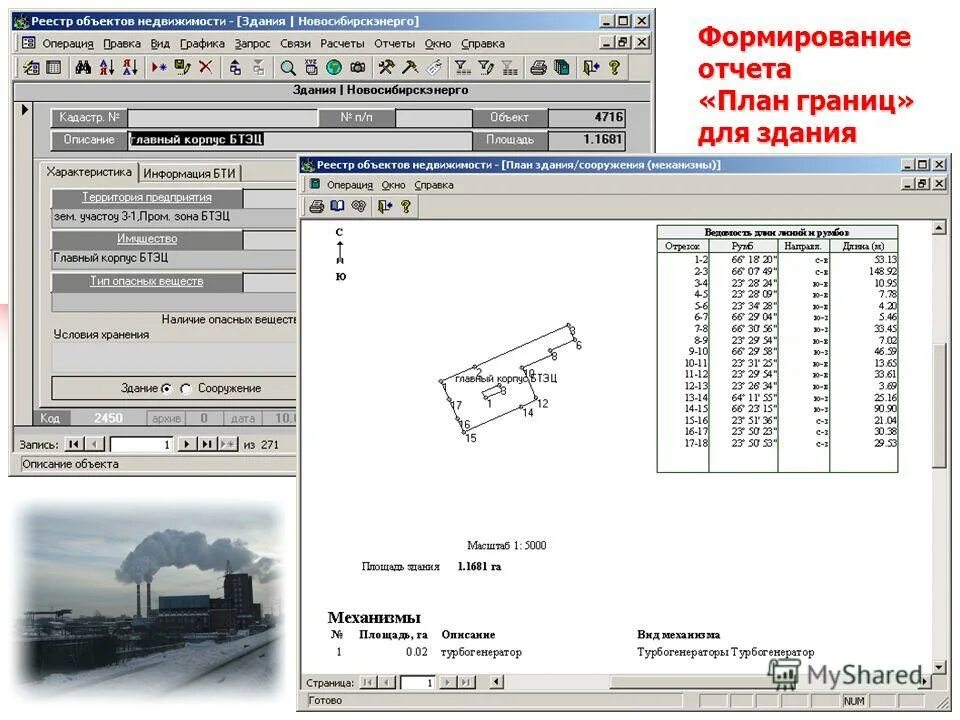Click the Кадастр. № input field

(x=223, y=118)
